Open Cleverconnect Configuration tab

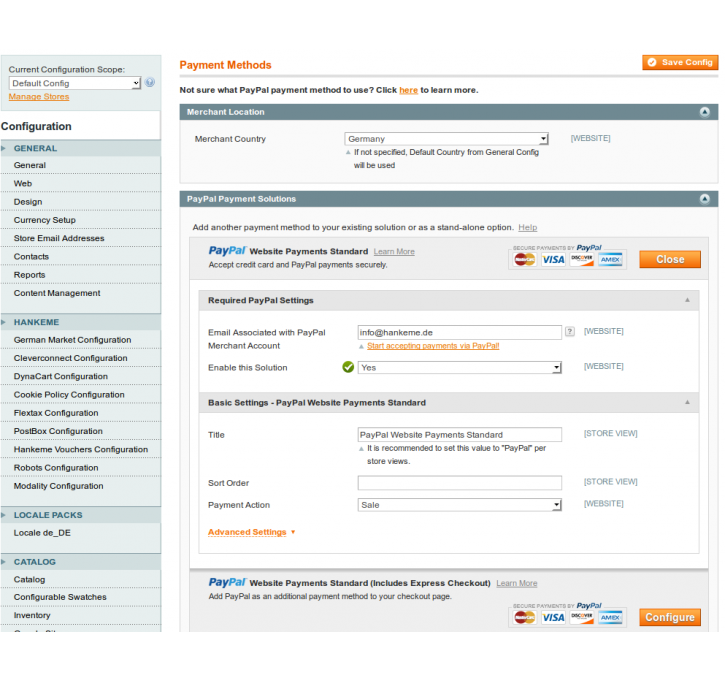[x=80, y=358]
